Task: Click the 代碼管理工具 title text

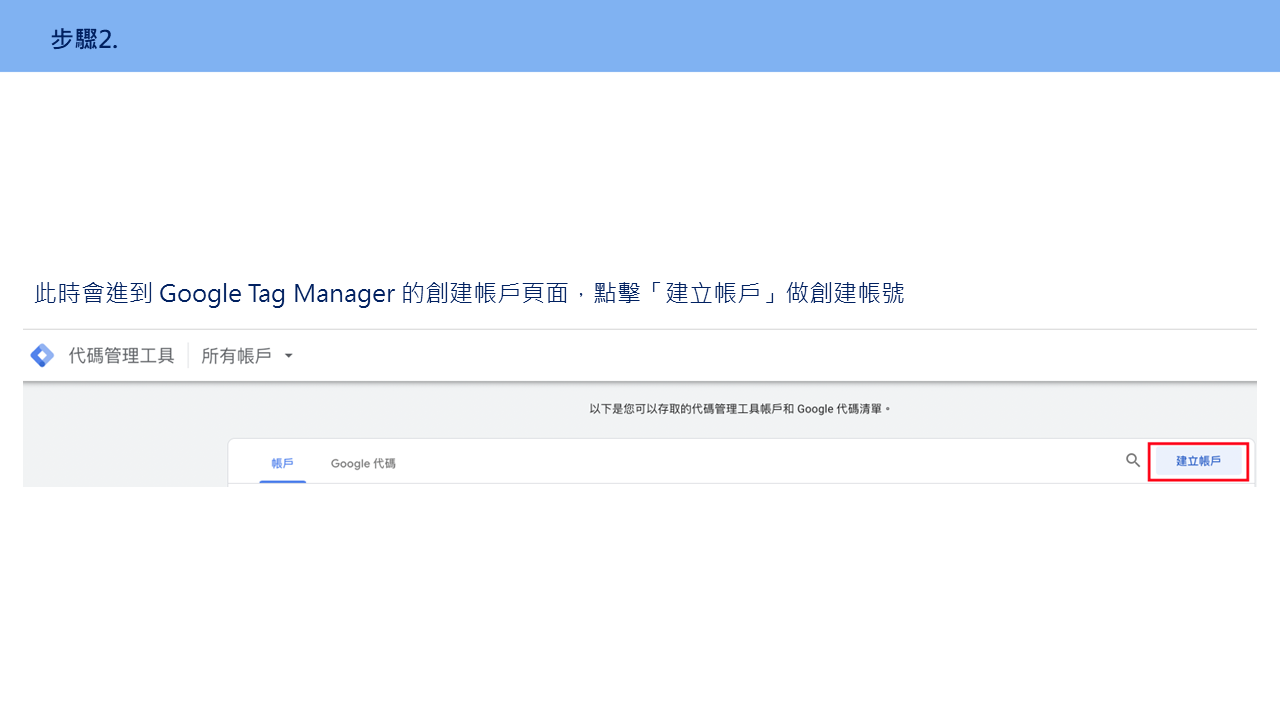Action: pos(121,355)
